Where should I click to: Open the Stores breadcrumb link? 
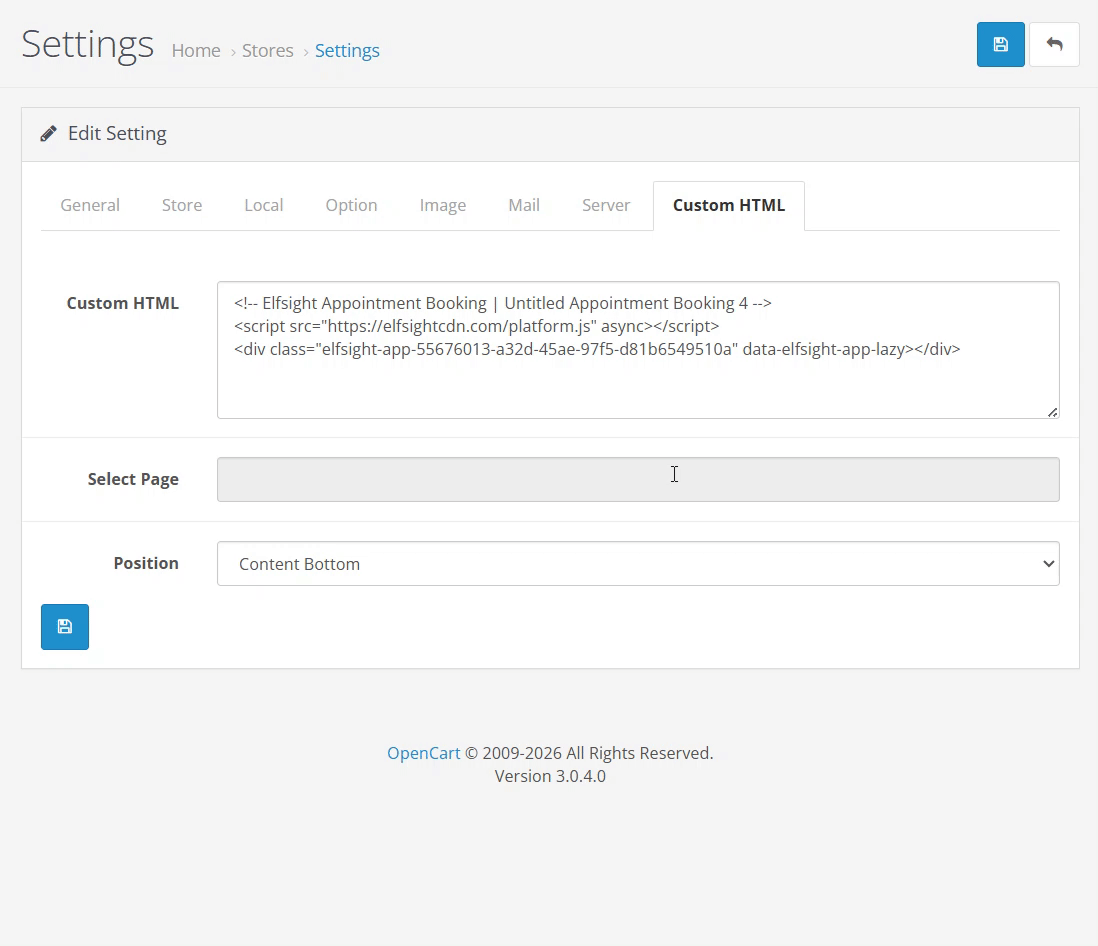pyautogui.click(x=267, y=50)
